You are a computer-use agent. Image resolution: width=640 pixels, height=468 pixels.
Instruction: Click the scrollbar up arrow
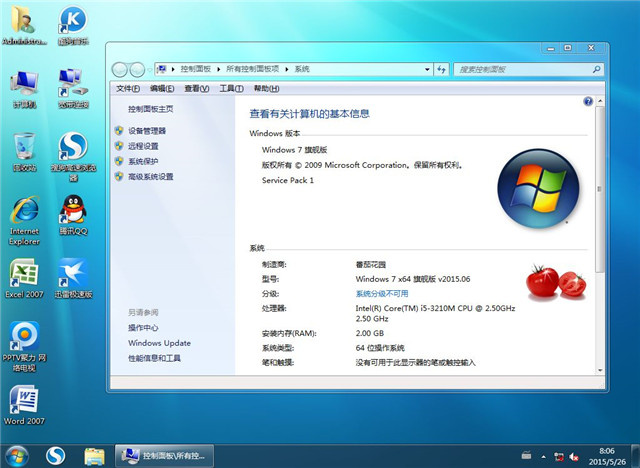point(600,100)
